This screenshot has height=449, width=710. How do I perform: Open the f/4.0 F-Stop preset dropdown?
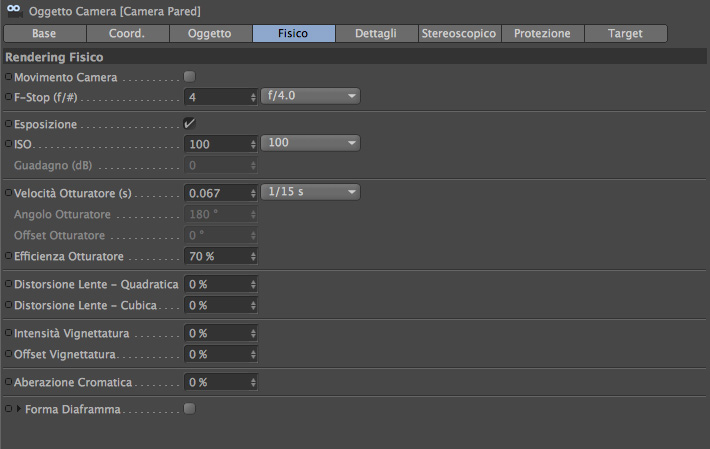pos(309,96)
